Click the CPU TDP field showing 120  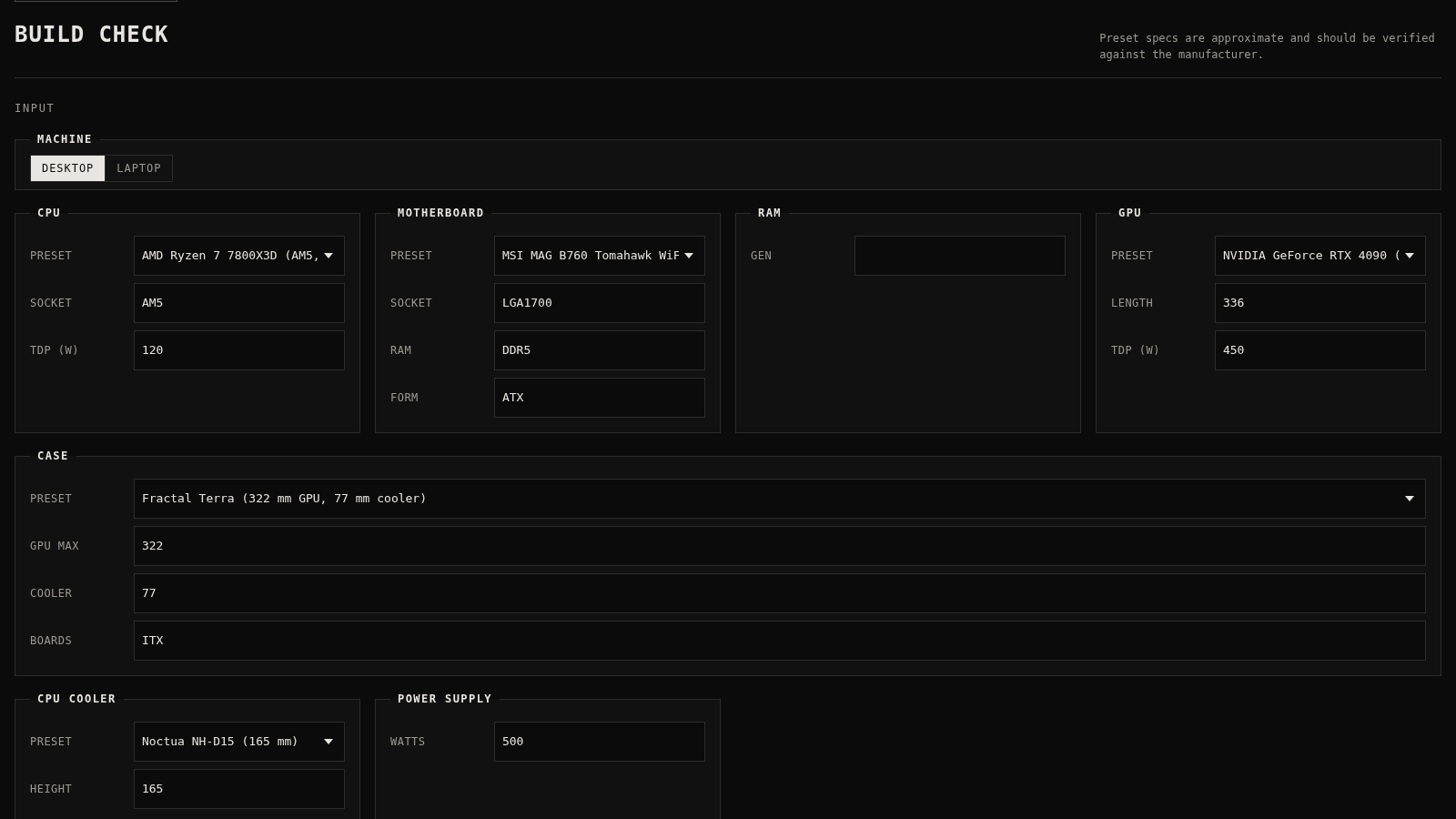(239, 350)
